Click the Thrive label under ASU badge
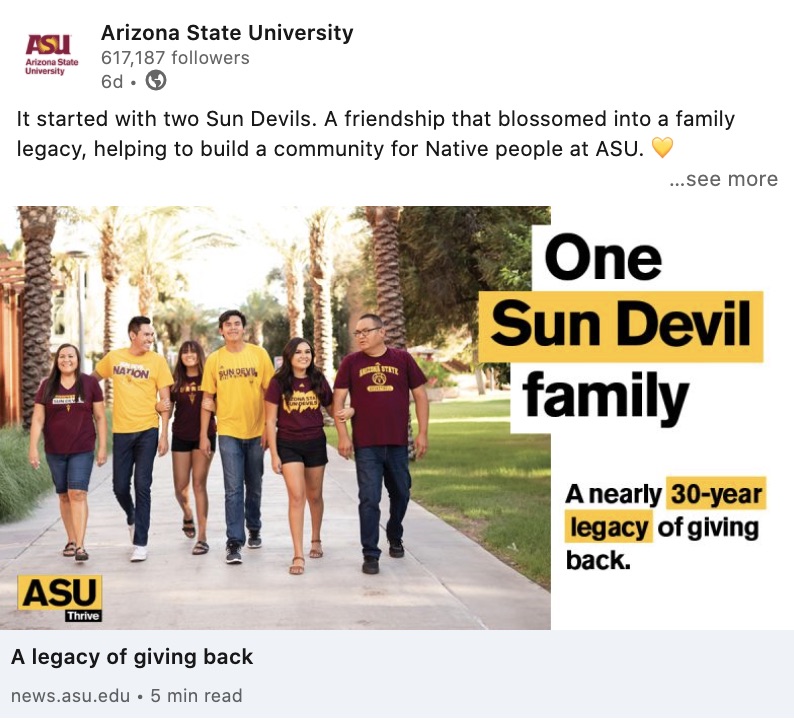 point(84,616)
